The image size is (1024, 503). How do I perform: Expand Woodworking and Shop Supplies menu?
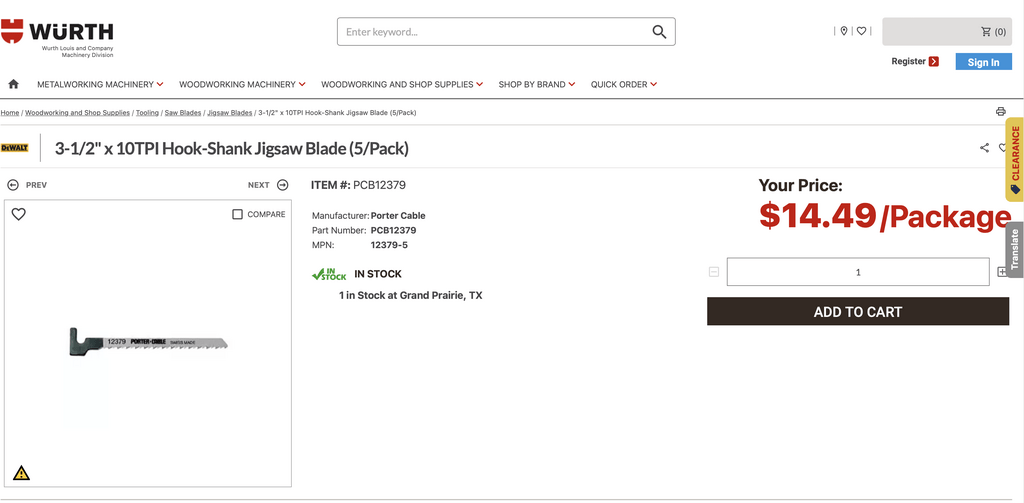click(x=402, y=84)
